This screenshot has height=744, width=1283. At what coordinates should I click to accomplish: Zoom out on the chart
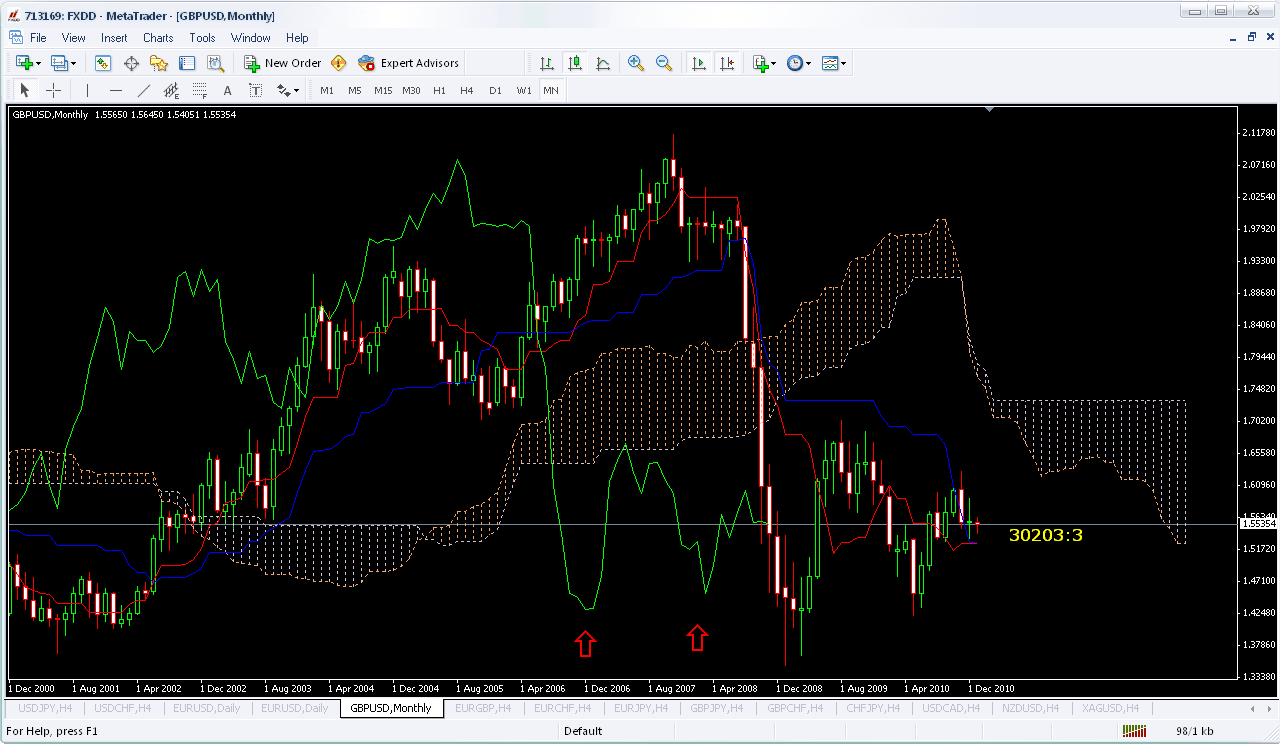tap(664, 63)
